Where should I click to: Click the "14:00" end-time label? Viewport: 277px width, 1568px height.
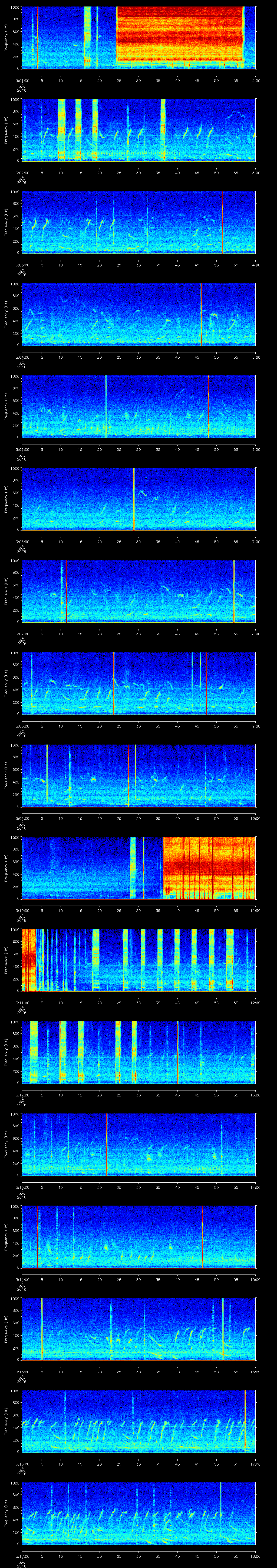(256, 1187)
